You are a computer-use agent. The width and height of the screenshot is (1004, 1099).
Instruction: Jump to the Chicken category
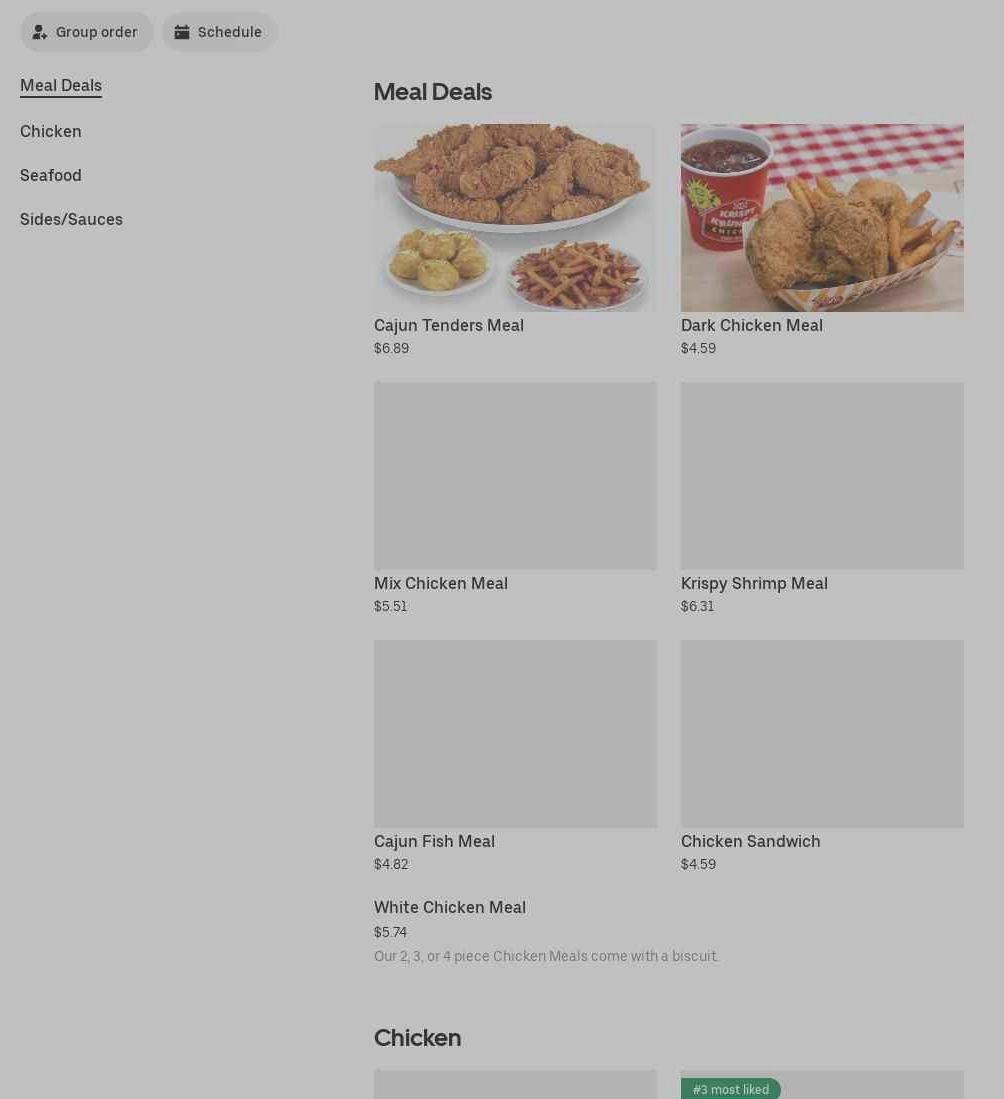point(50,132)
